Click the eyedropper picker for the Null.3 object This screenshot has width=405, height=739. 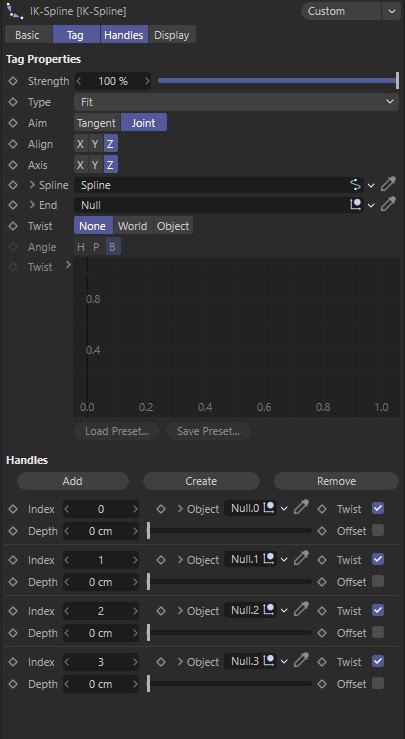[301, 661]
